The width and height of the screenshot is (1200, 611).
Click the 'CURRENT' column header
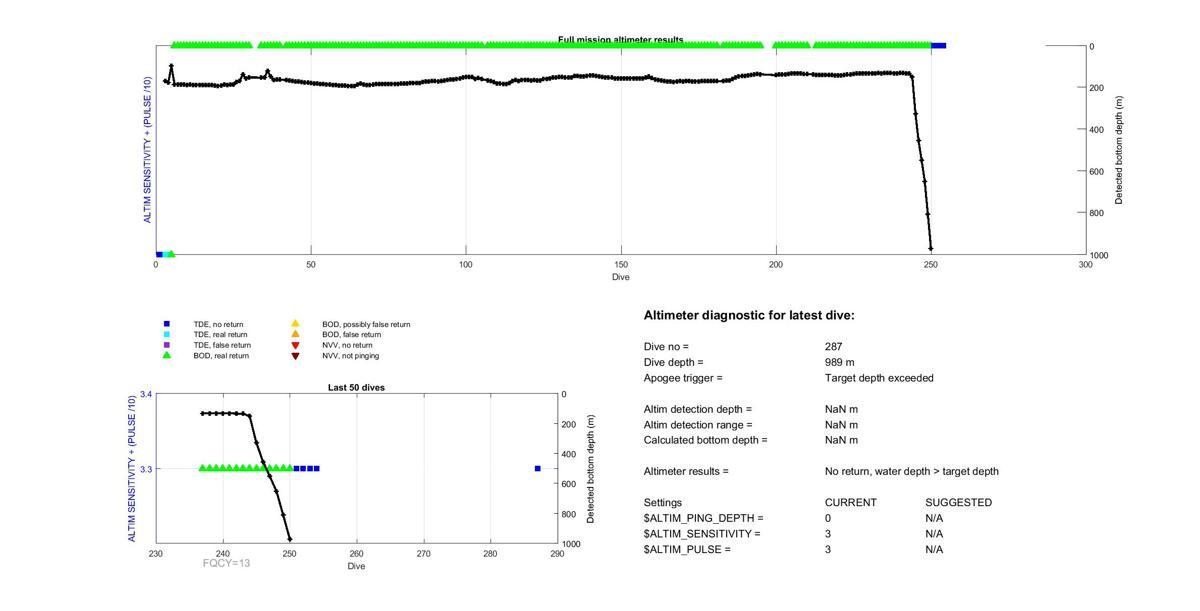click(850, 502)
